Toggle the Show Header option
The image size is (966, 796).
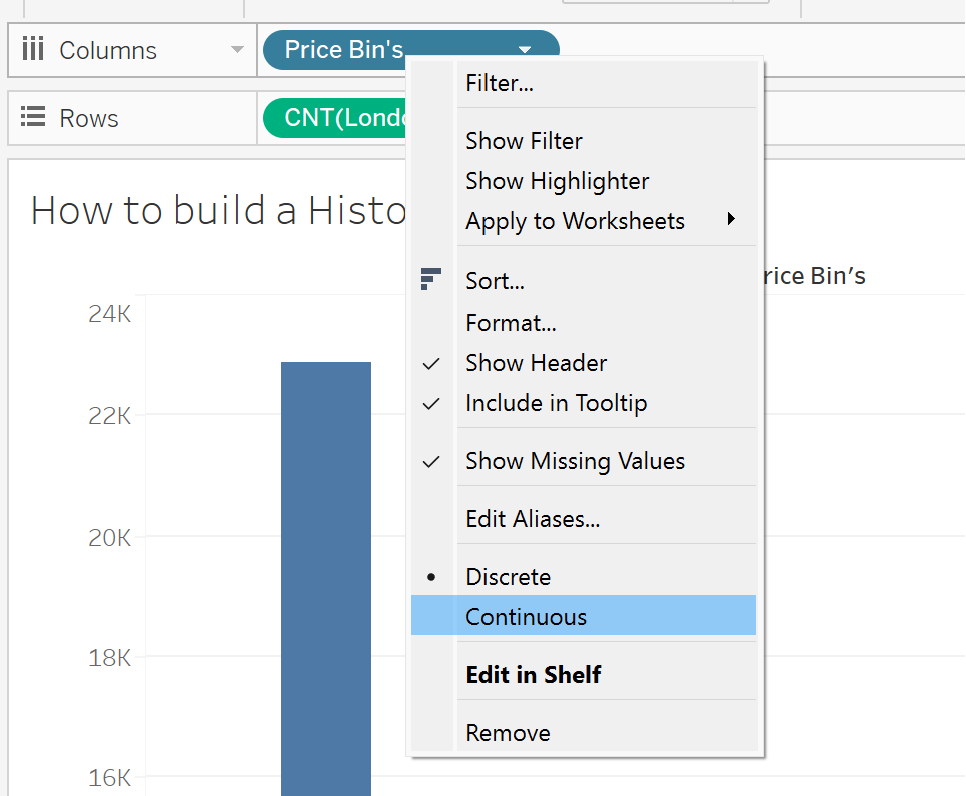[x=536, y=363]
